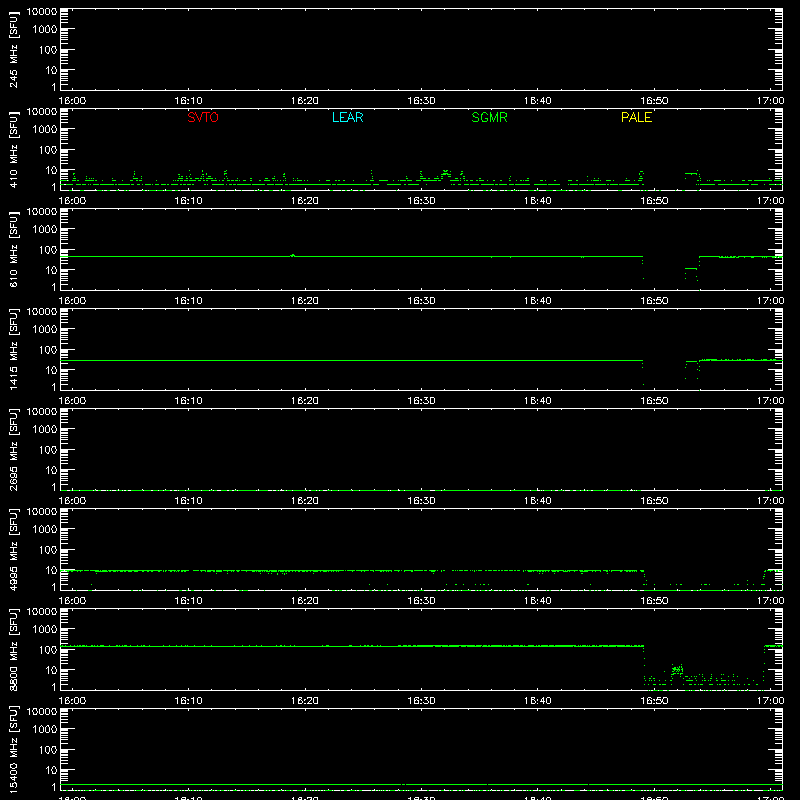Select the 410 MHz [SFU] axis label
The image size is (800, 800).
click(14, 150)
